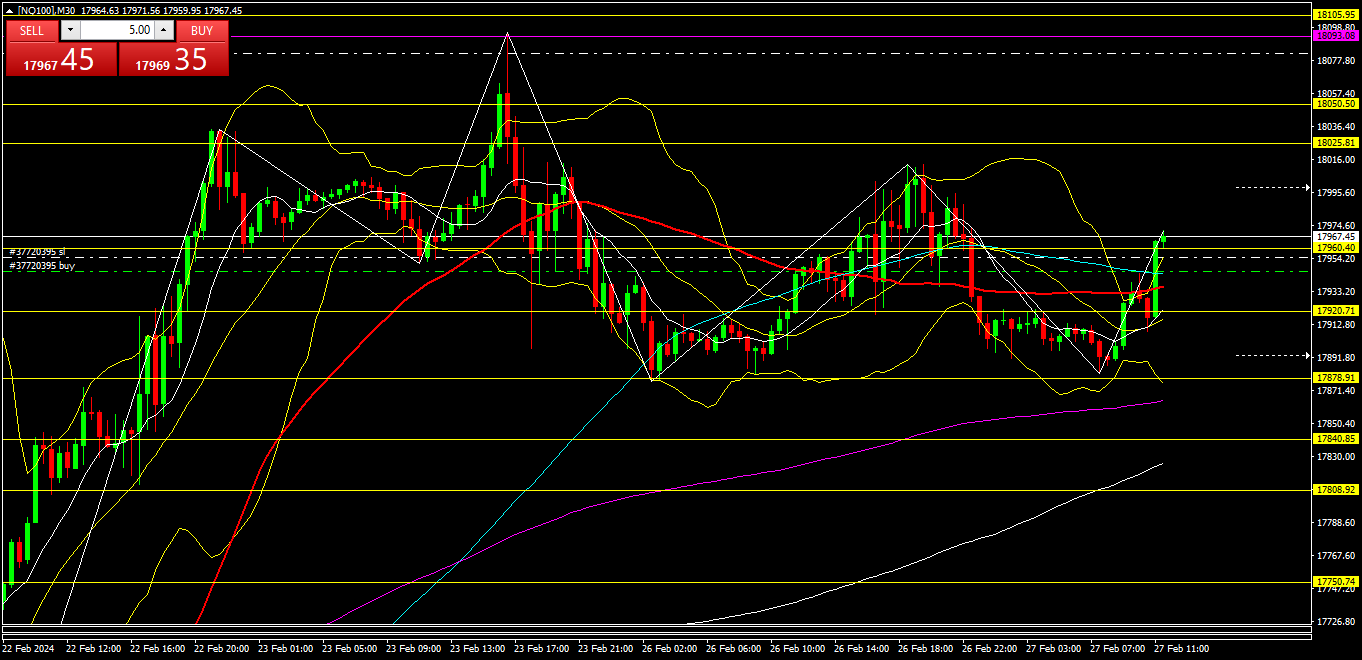Click the 17840.85 price level tag
Image resolution: width=1362 pixels, height=660 pixels.
pyautogui.click(x=1336, y=439)
